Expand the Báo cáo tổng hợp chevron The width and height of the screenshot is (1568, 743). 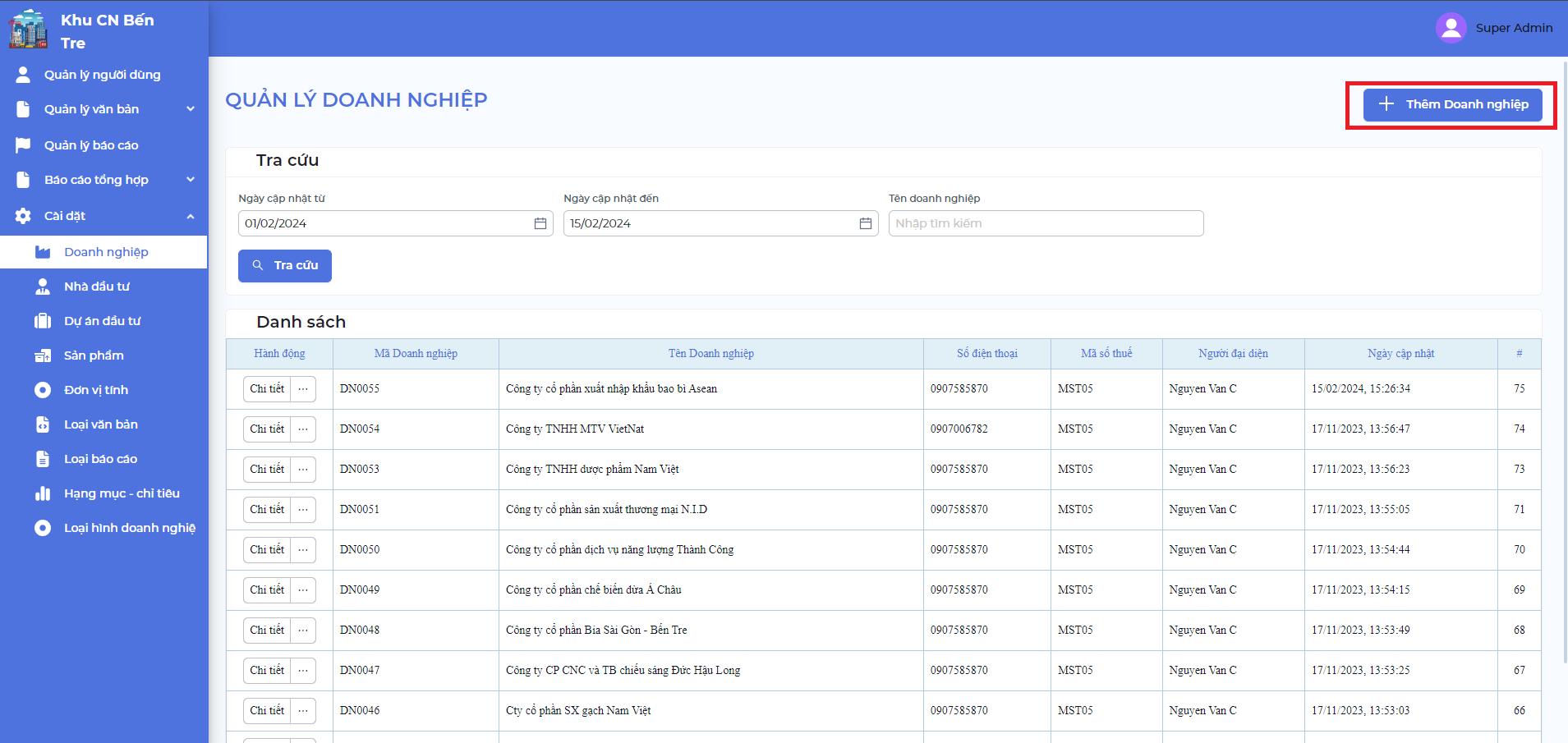(x=191, y=180)
